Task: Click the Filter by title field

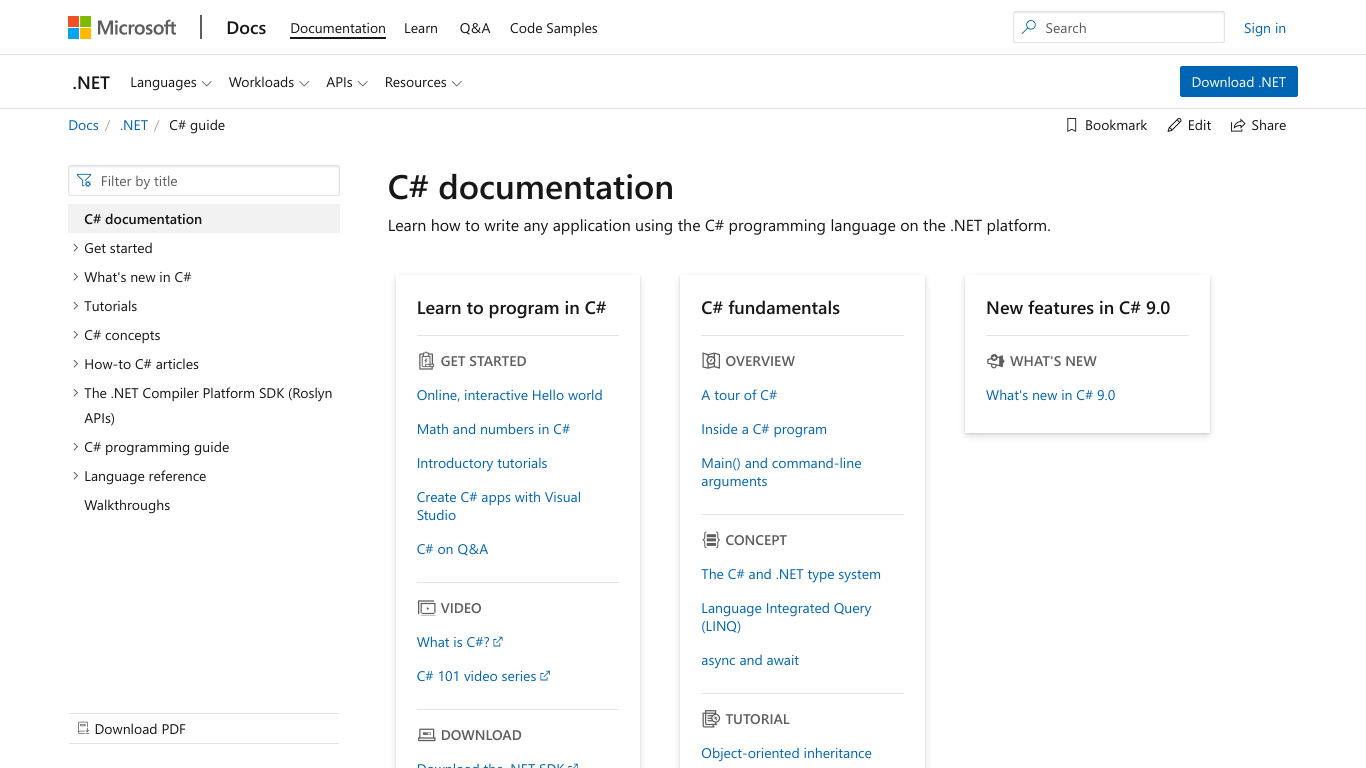Action: [204, 181]
